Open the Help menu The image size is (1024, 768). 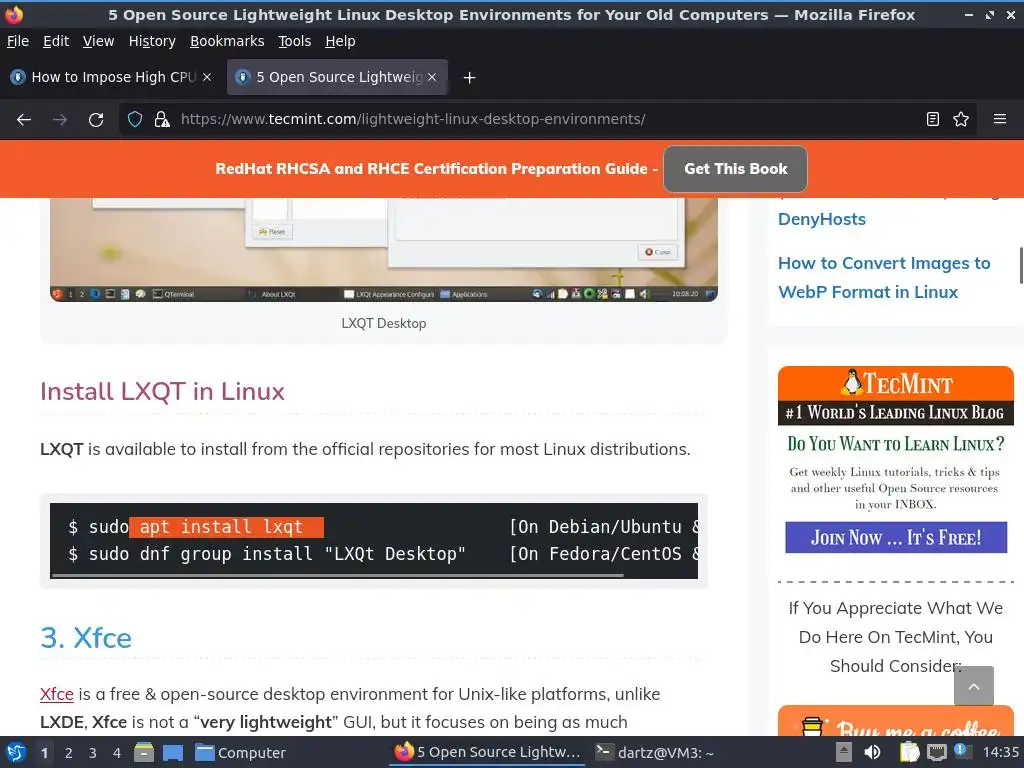[340, 41]
